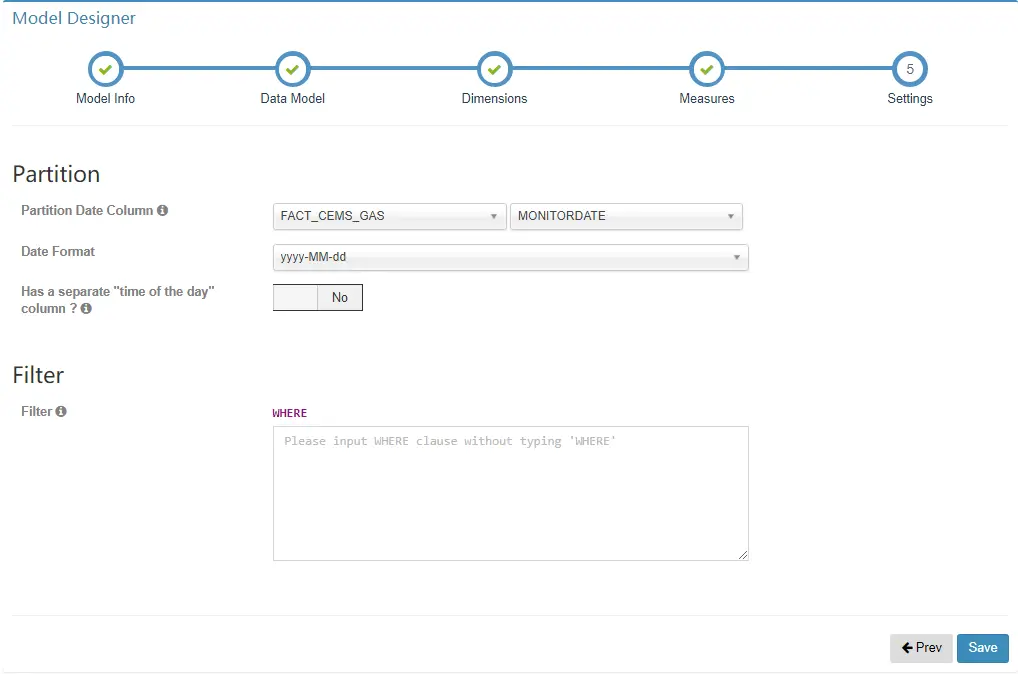The height and width of the screenshot is (674, 1018).
Task: Go to the Dimensions step circle
Action: coord(494,69)
